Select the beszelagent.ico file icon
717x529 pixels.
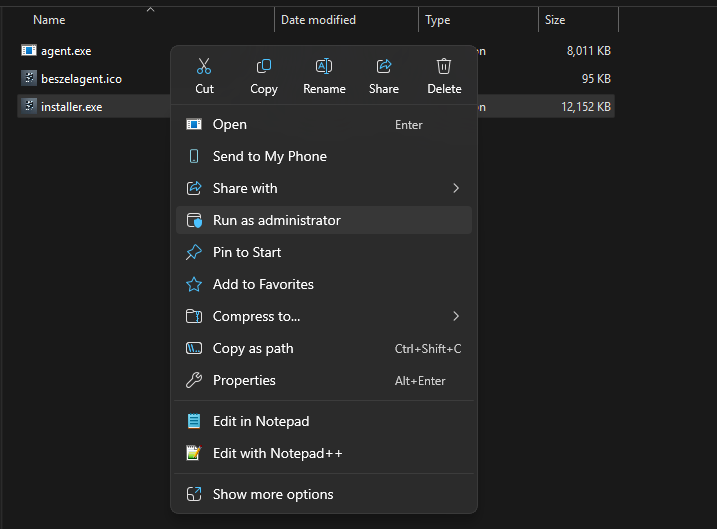pos(29,78)
